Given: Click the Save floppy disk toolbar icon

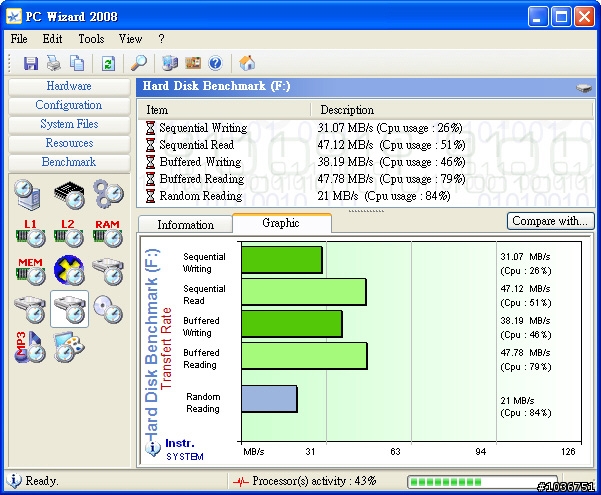Looking at the screenshot, I should [x=31, y=63].
